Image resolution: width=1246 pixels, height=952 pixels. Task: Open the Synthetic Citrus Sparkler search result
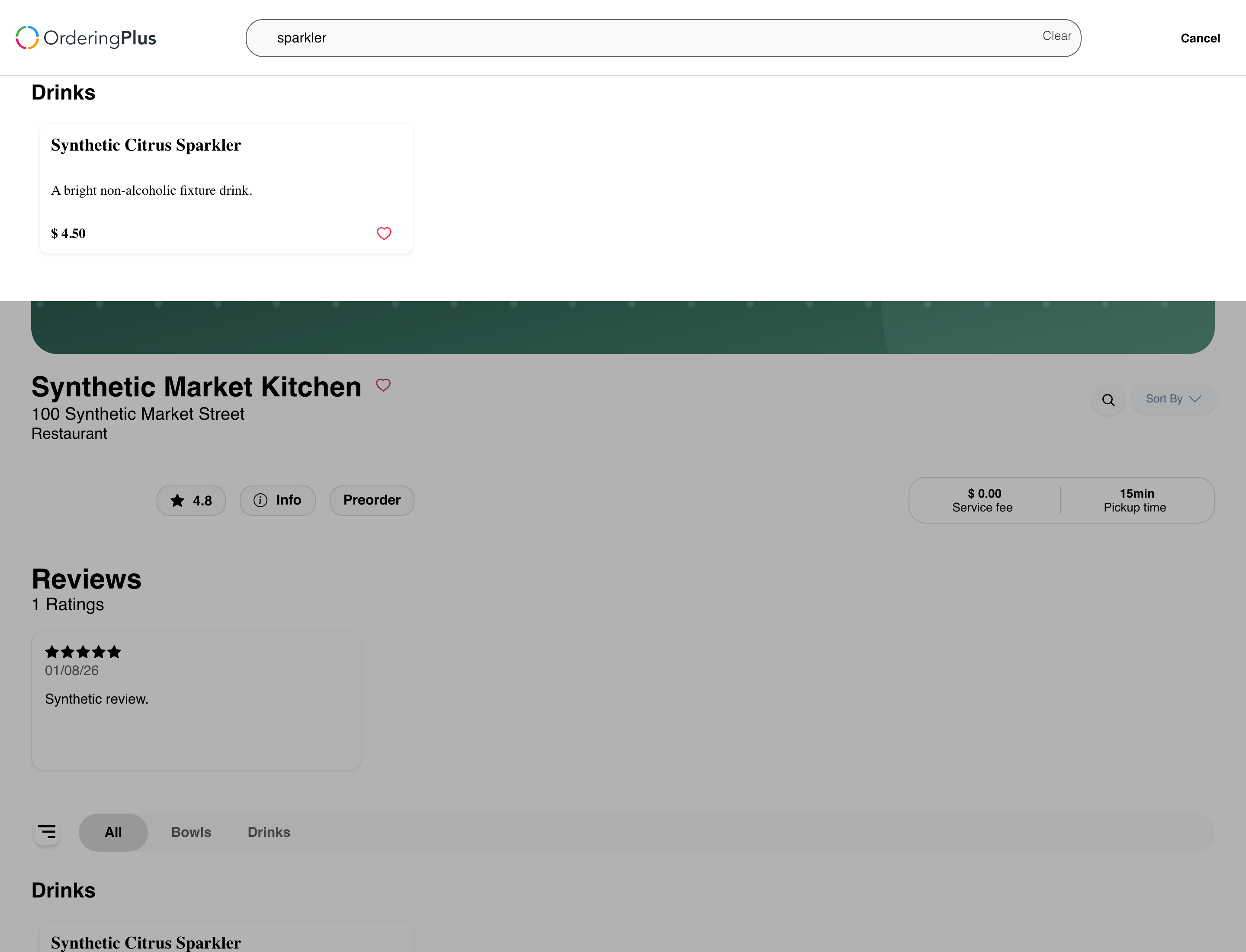point(226,189)
